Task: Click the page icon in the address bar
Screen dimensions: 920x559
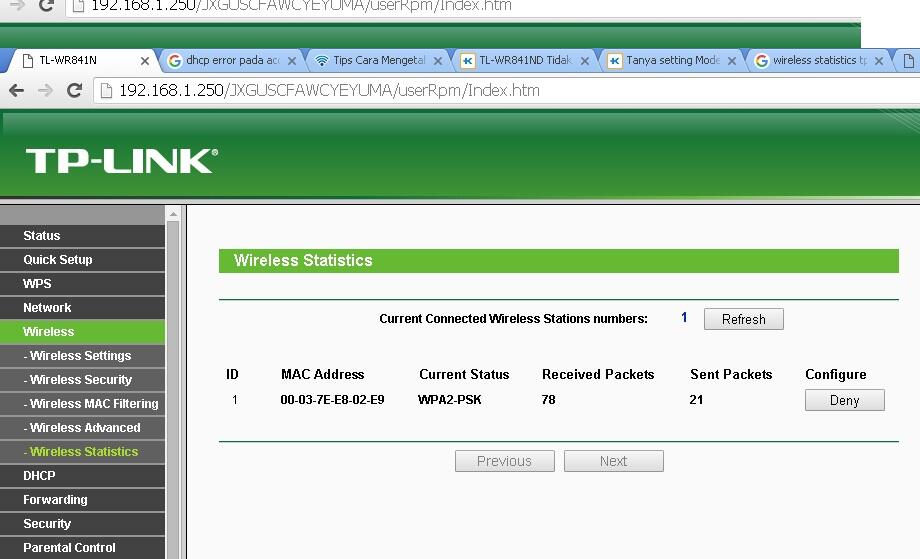Action: pyautogui.click(x=106, y=90)
